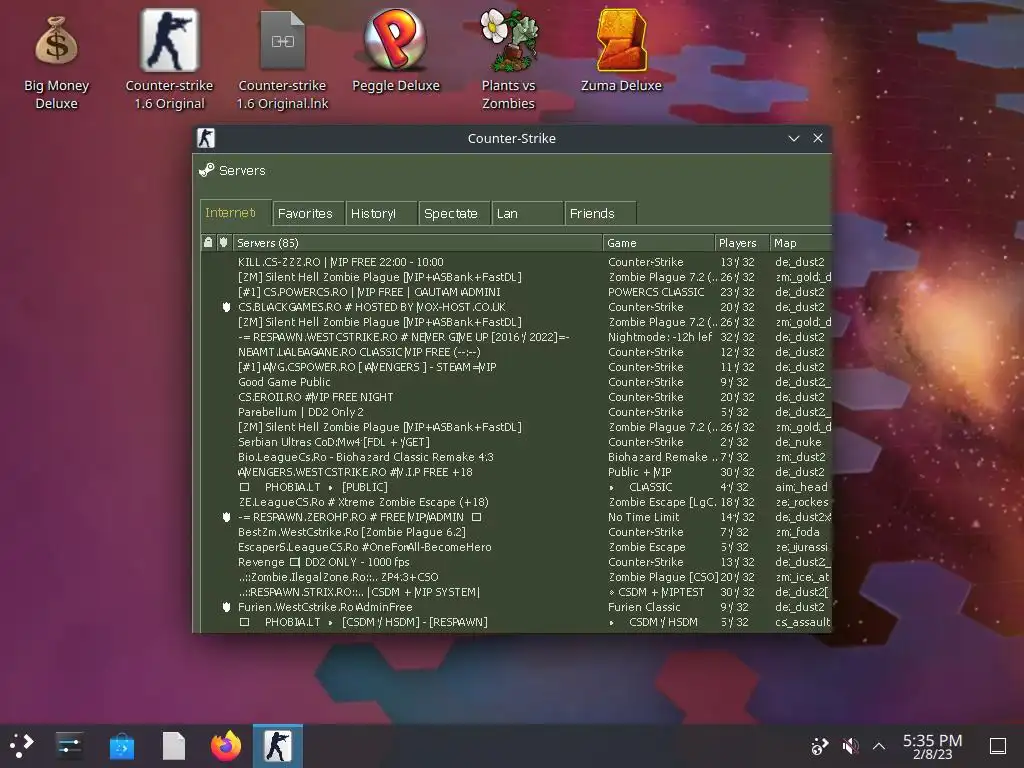This screenshot has height=768, width=1024.
Task: Select AVENGERS.WESTCSTRIKE.RO server row
Action: (x=516, y=472)
